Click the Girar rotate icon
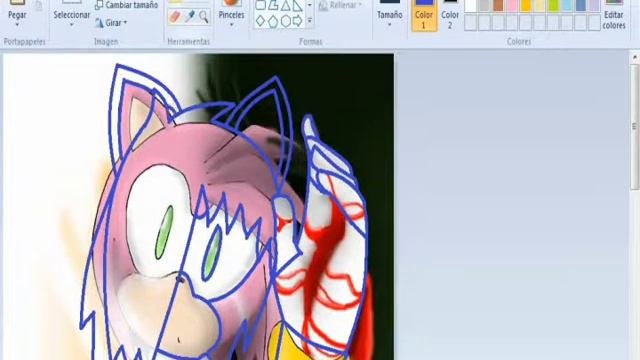 tap(99, 23)
